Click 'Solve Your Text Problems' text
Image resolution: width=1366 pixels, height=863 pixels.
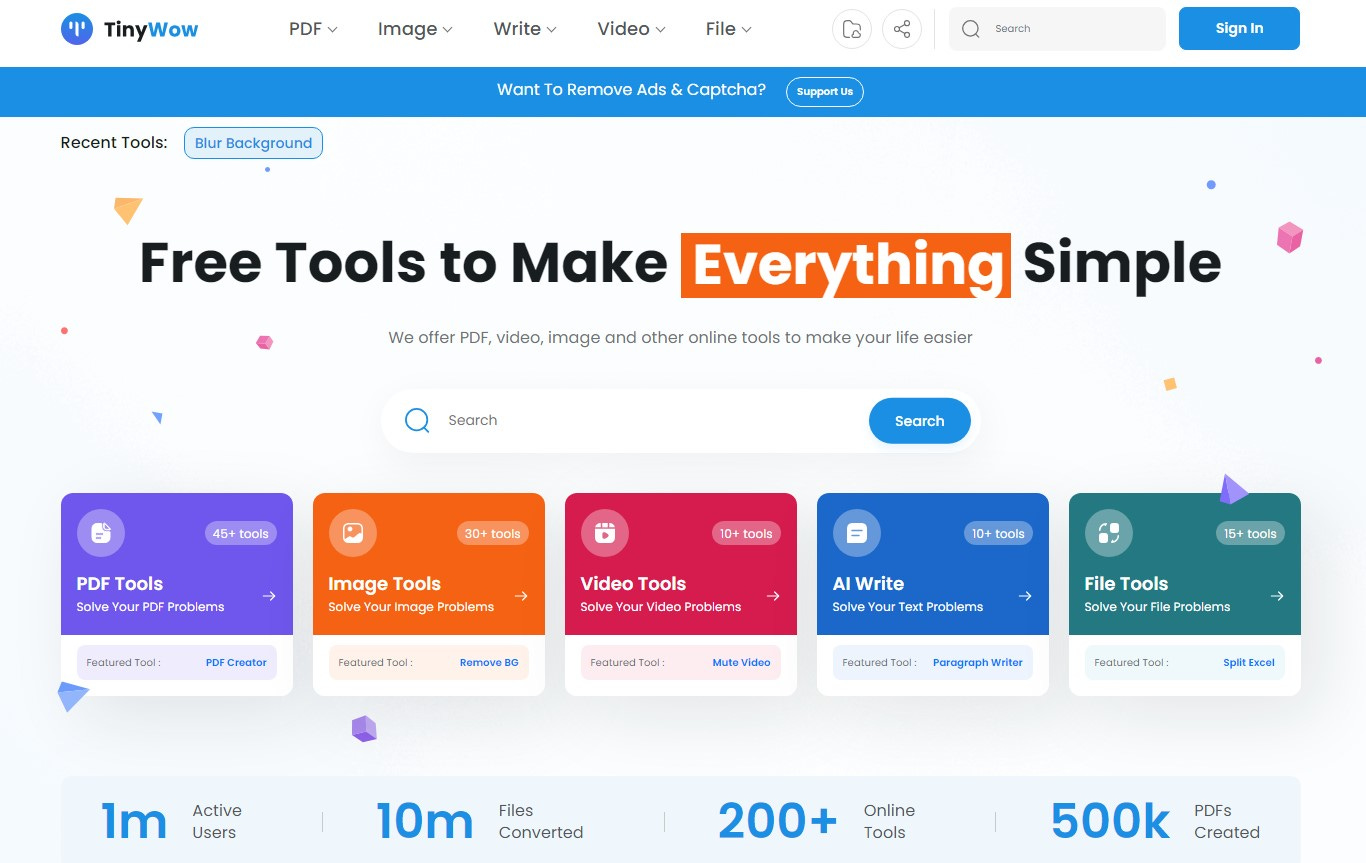908,607
